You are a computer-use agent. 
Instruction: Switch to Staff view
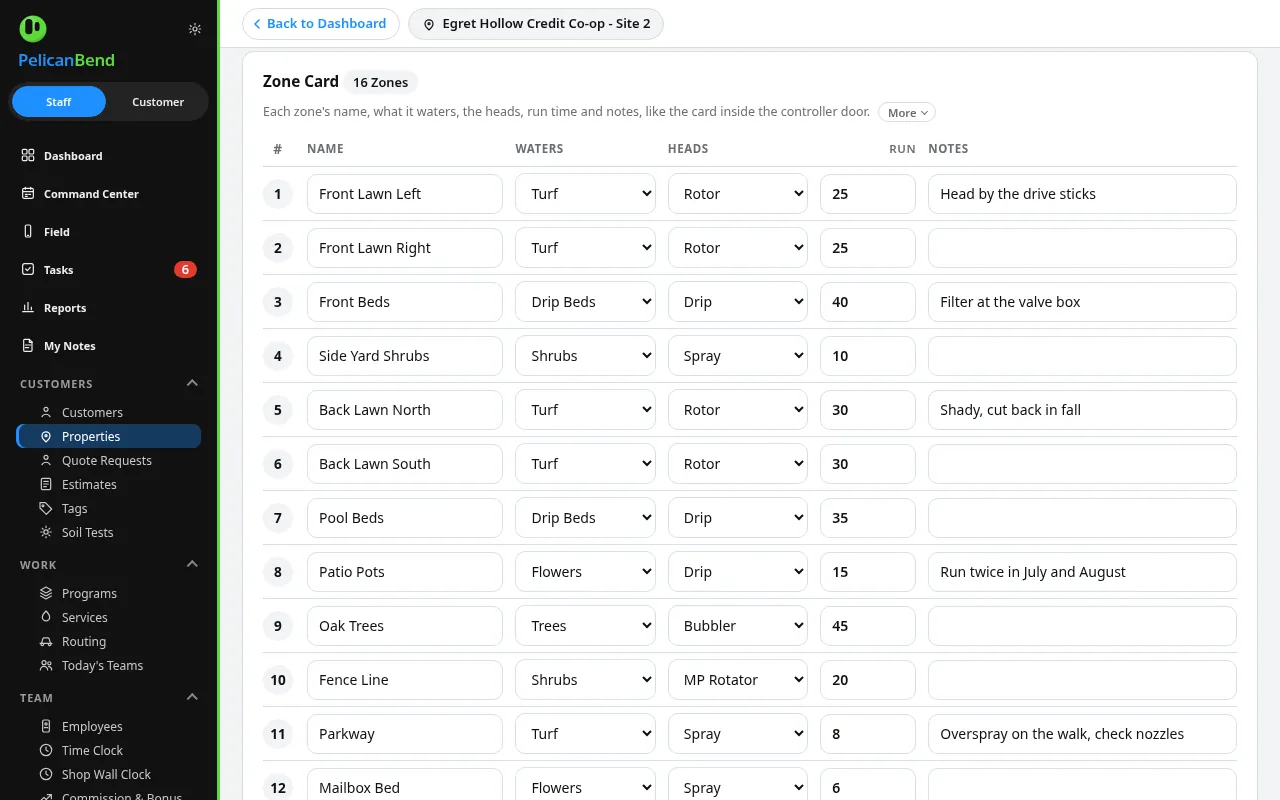point(59,102)
